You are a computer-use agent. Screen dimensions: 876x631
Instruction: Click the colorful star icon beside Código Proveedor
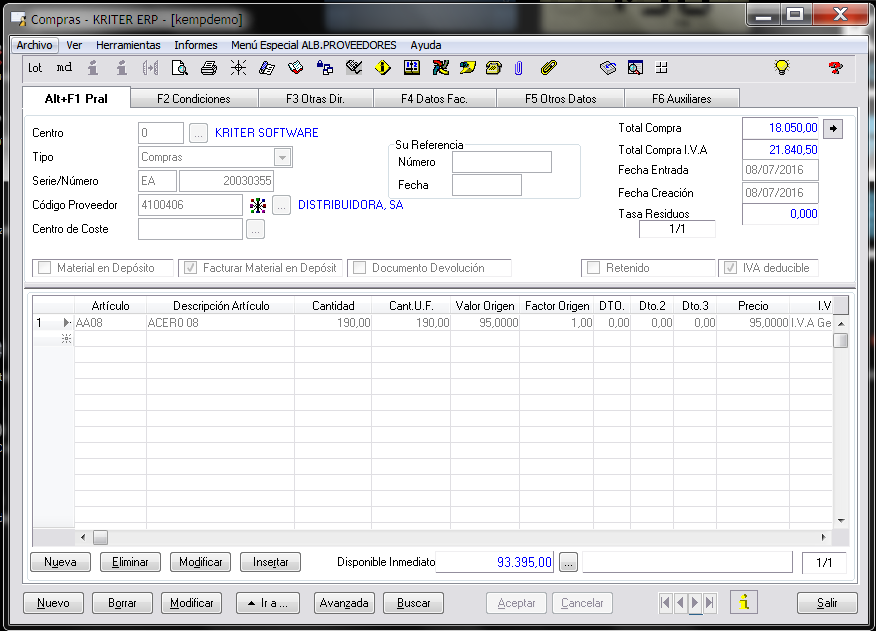(x=258, y=205)
